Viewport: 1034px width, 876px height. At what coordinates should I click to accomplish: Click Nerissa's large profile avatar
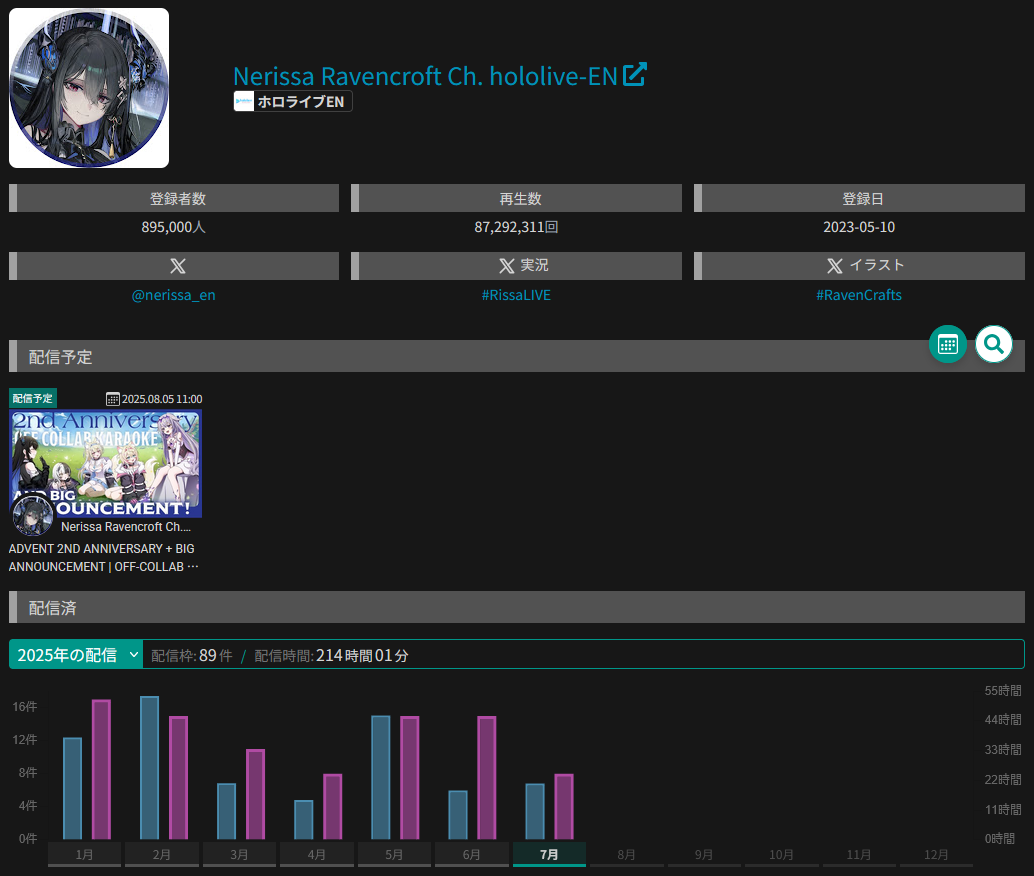click(89, 88)
